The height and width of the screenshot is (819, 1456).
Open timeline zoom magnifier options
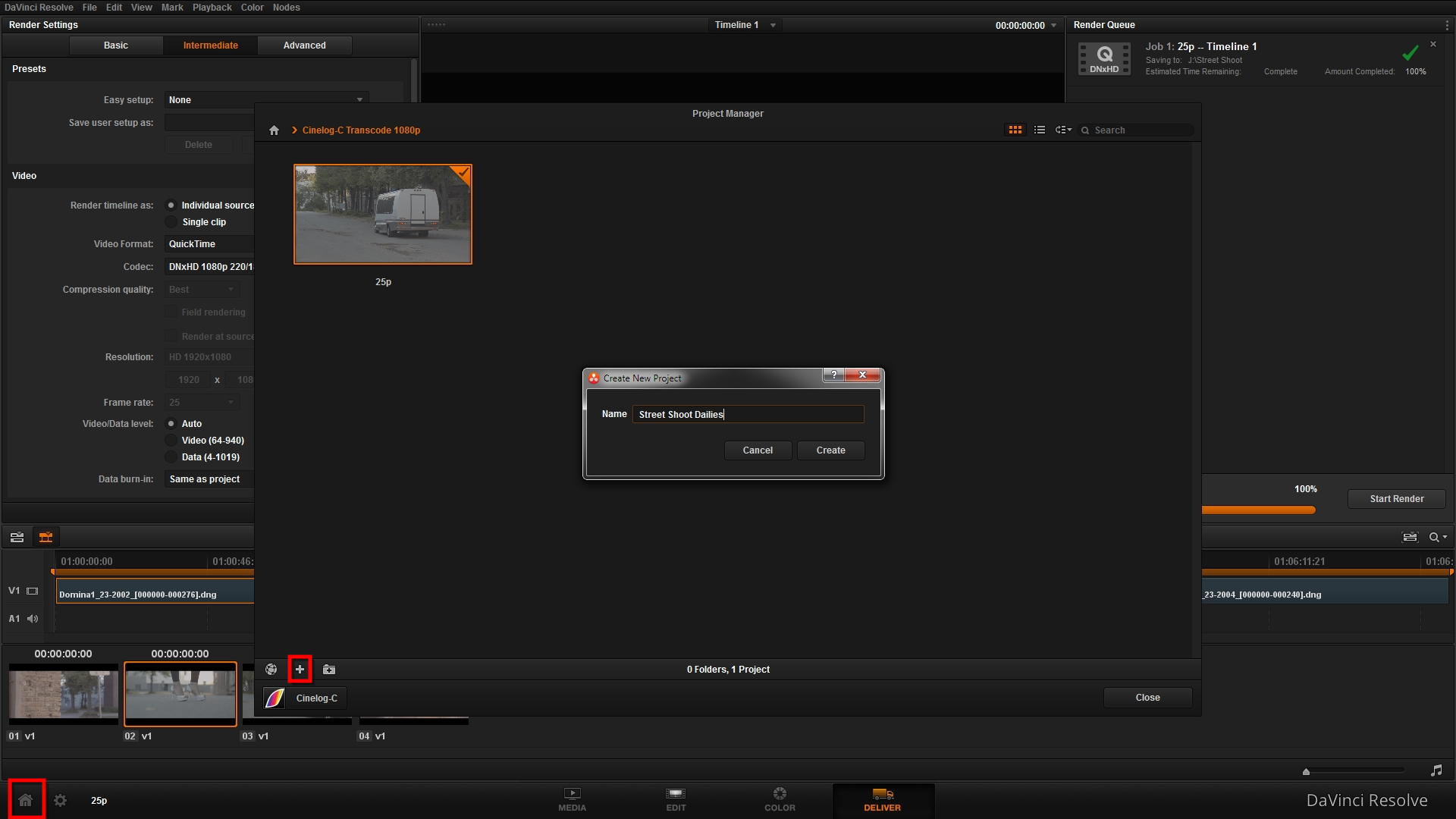pyautogui.click(x=1438, y=538)
